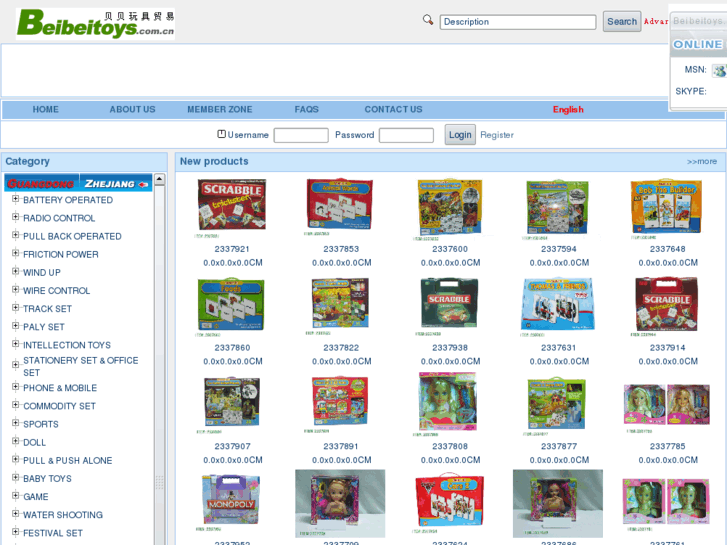Open the MEMBER ZONE page
This screenshot has height=545, width=727.
220,109
